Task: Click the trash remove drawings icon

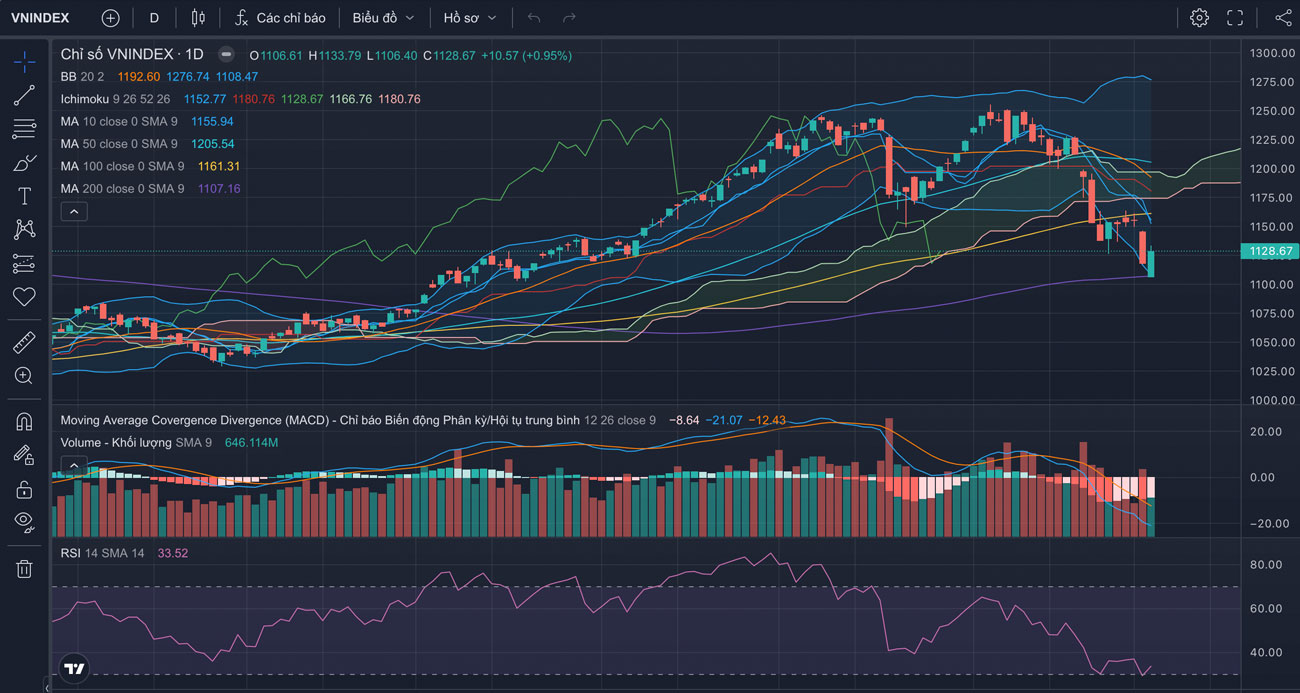Action: tap(24, 569)
